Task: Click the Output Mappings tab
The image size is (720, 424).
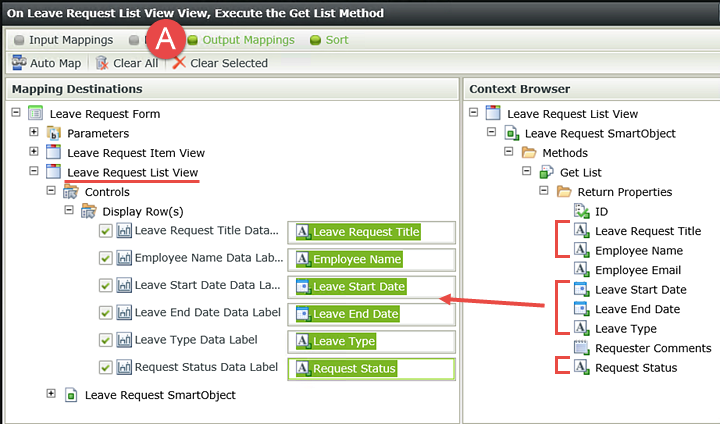Action: pos(241,40)
